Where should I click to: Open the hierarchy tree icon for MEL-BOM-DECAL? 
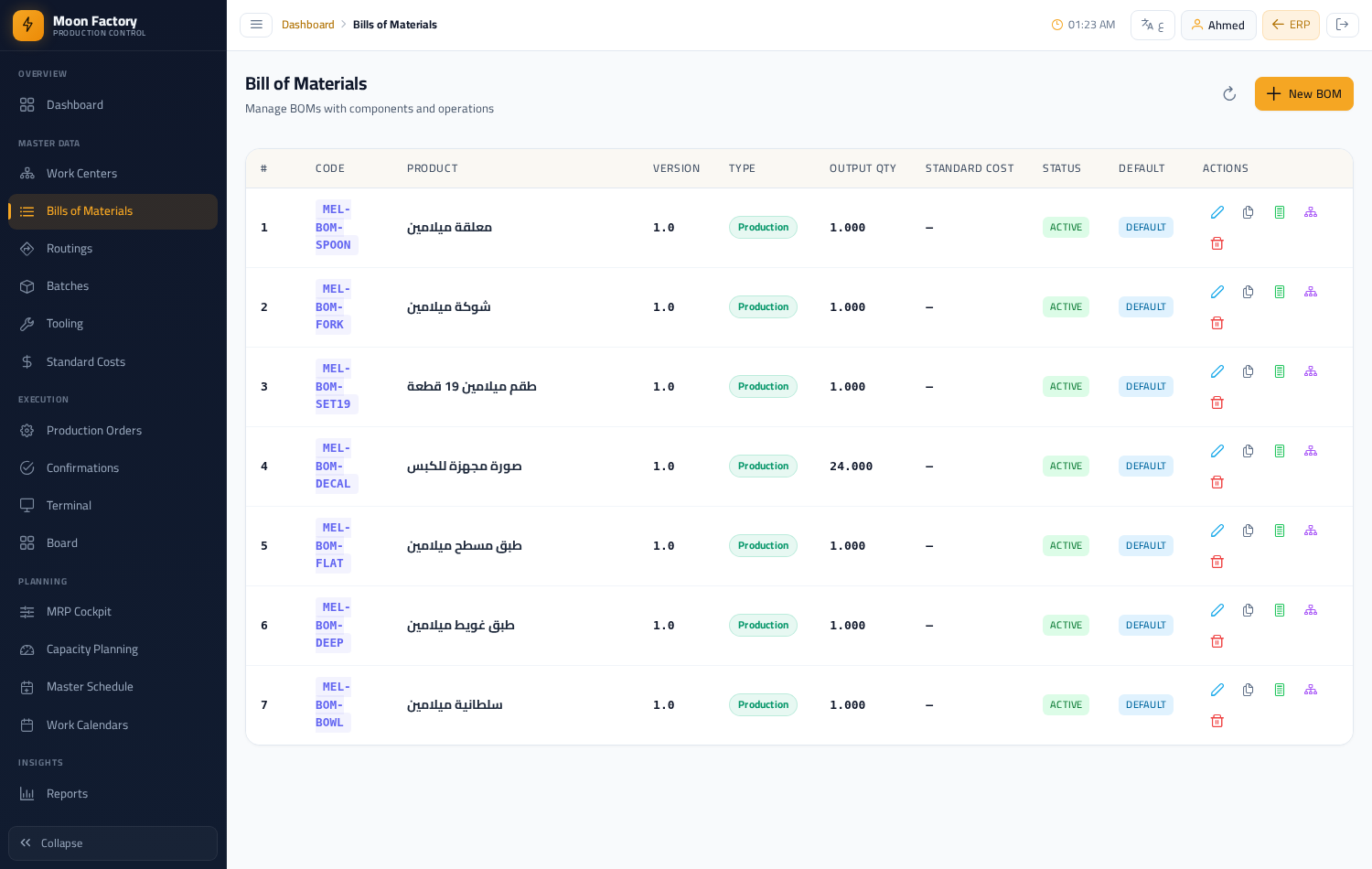pyautogui.click(x=1311, y=451)
